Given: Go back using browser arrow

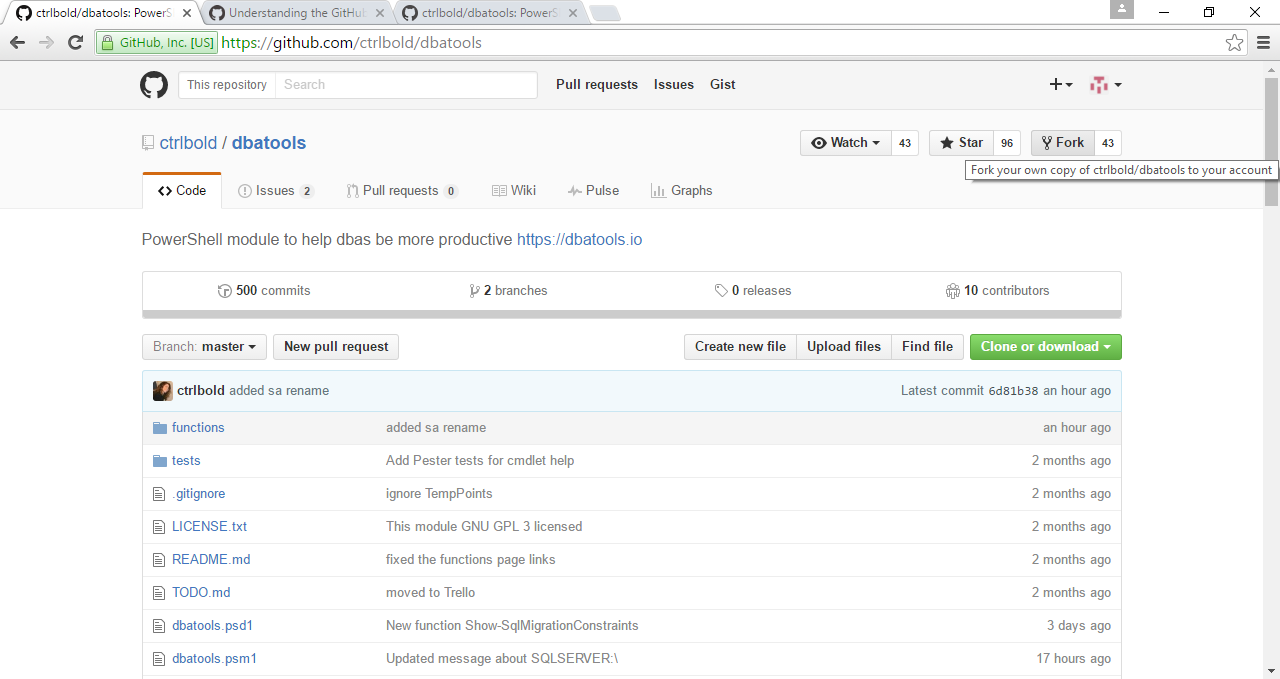Looking at the screenshot, I should tap(17, 43).
